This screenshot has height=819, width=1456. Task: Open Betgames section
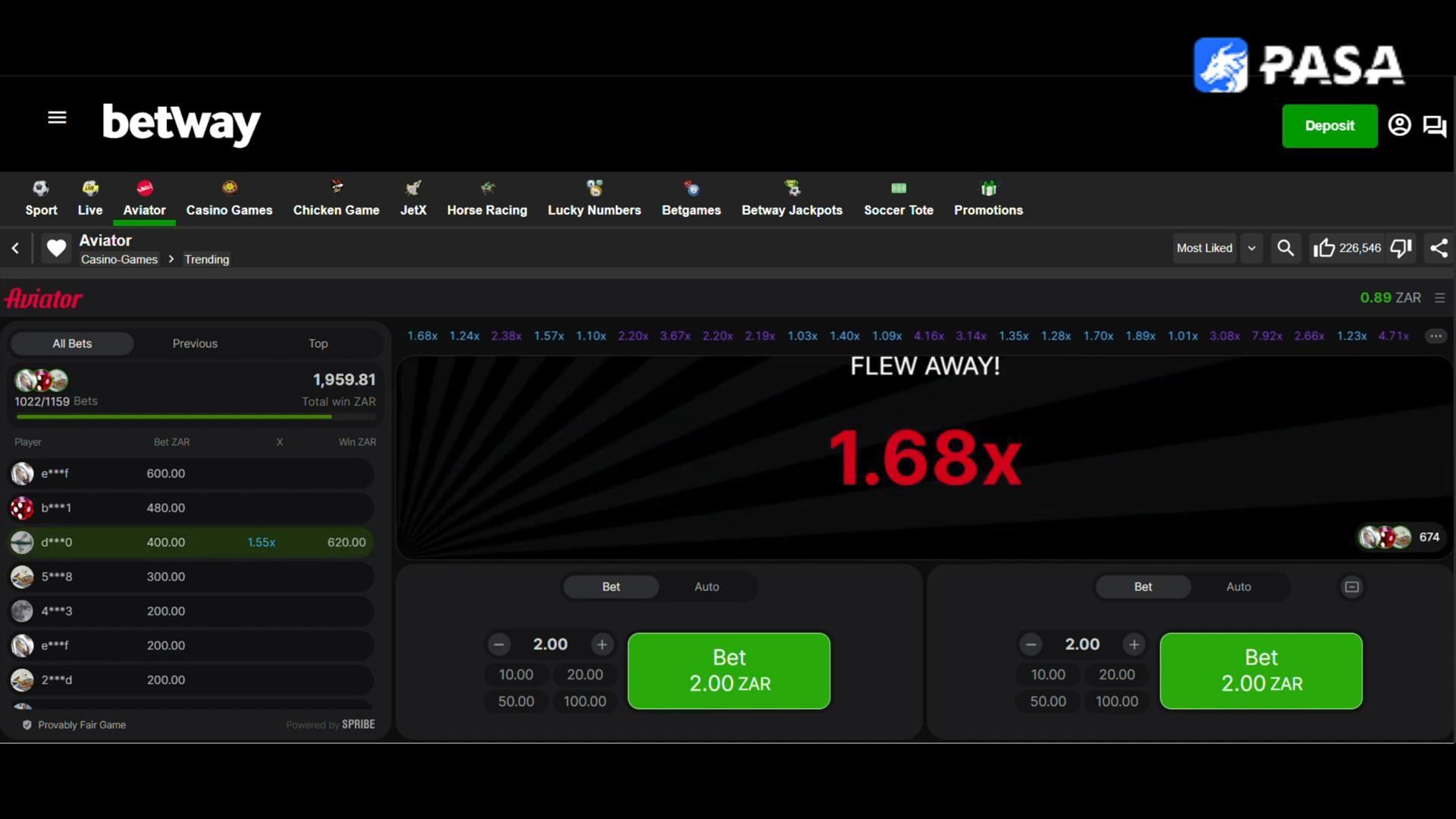pyautogui.click(x=691, y=199)
